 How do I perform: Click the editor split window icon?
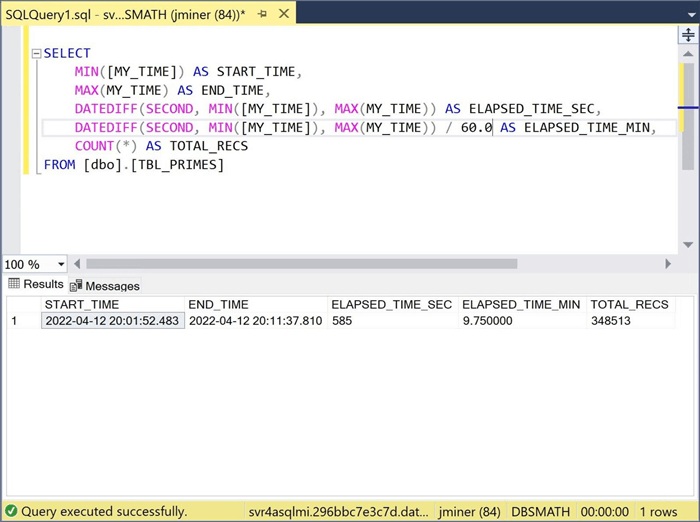click(688, 35)
